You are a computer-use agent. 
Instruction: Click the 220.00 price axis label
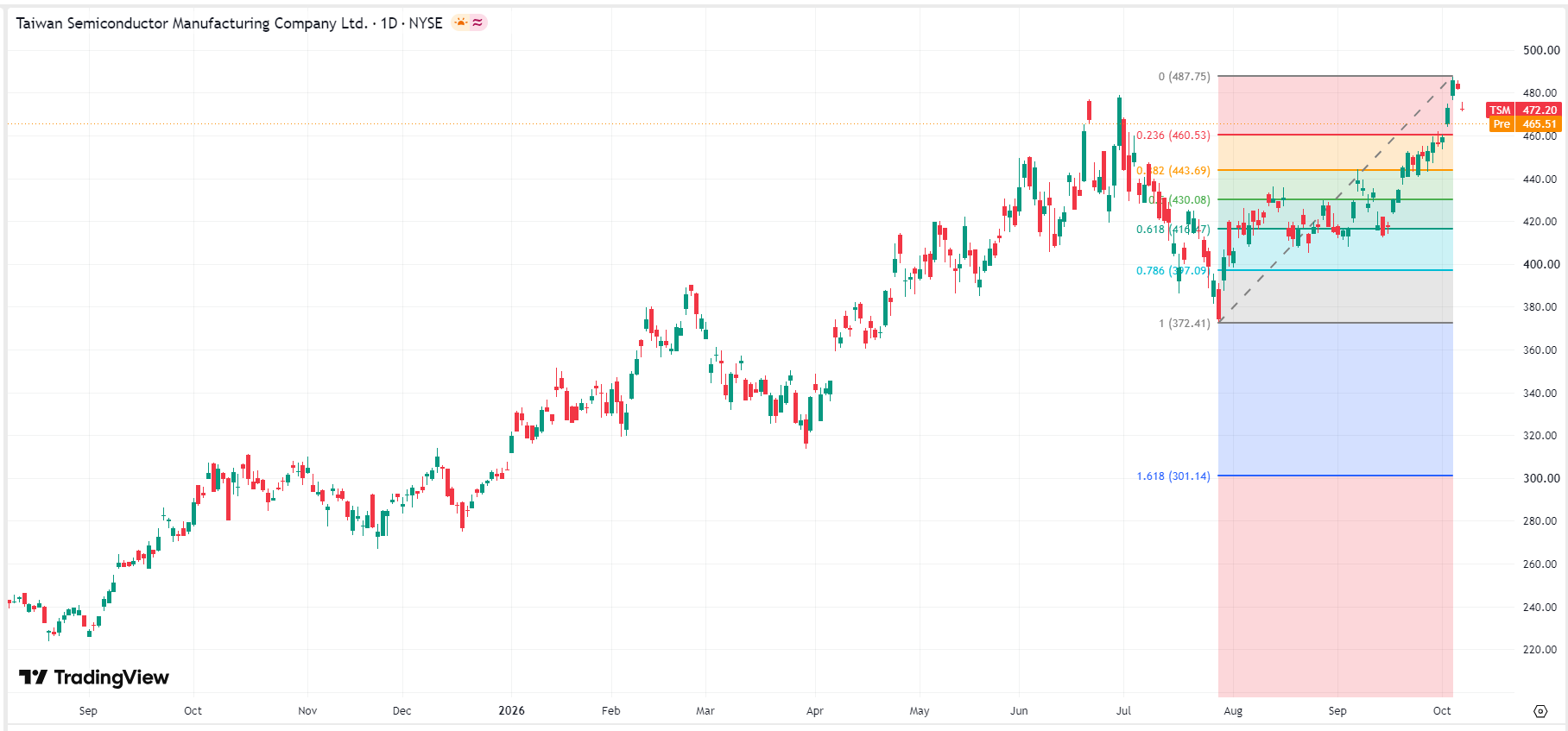1541,649
